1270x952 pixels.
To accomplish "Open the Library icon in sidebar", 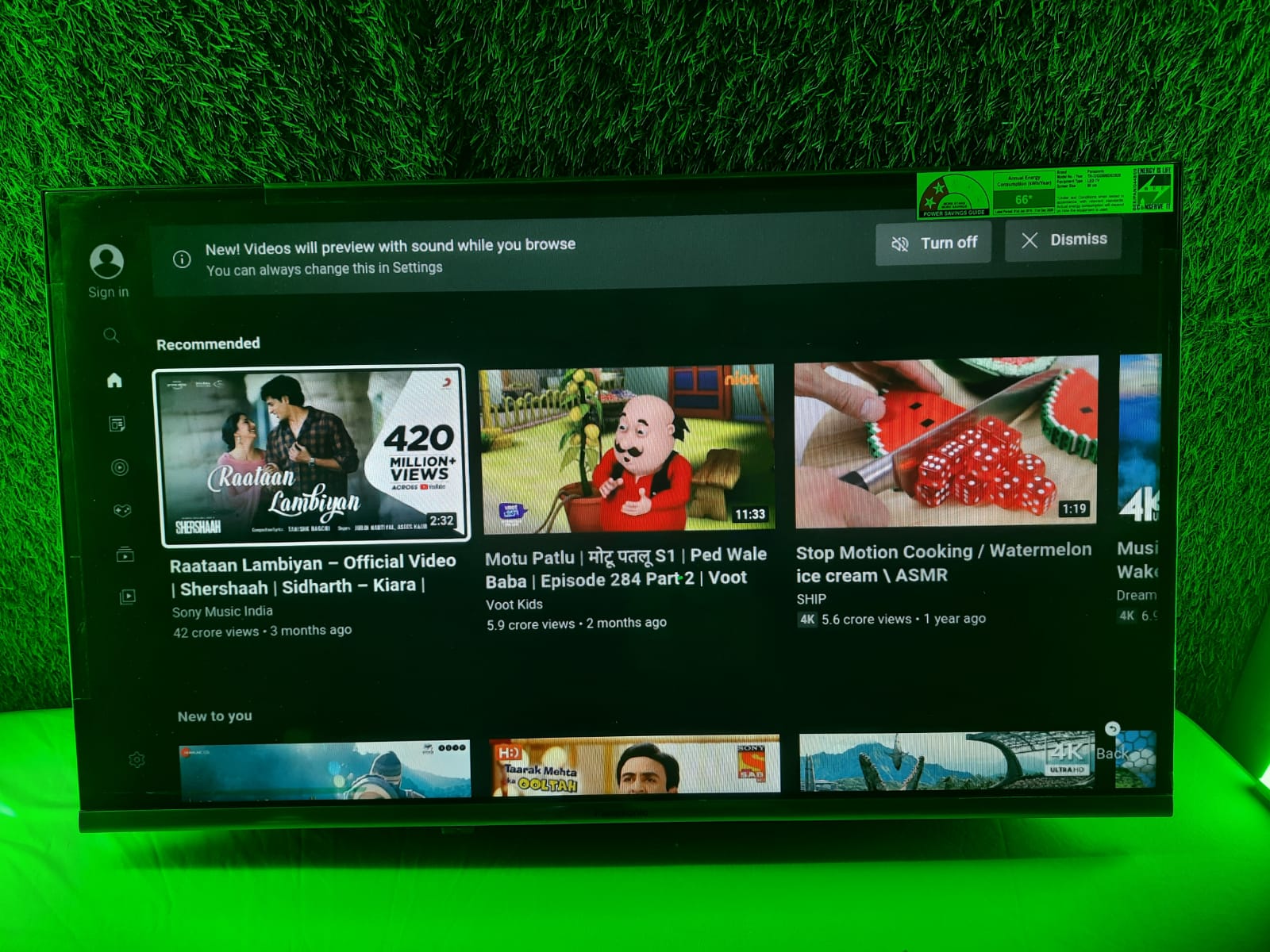I will pyautogui.click(x=127, y=597).
